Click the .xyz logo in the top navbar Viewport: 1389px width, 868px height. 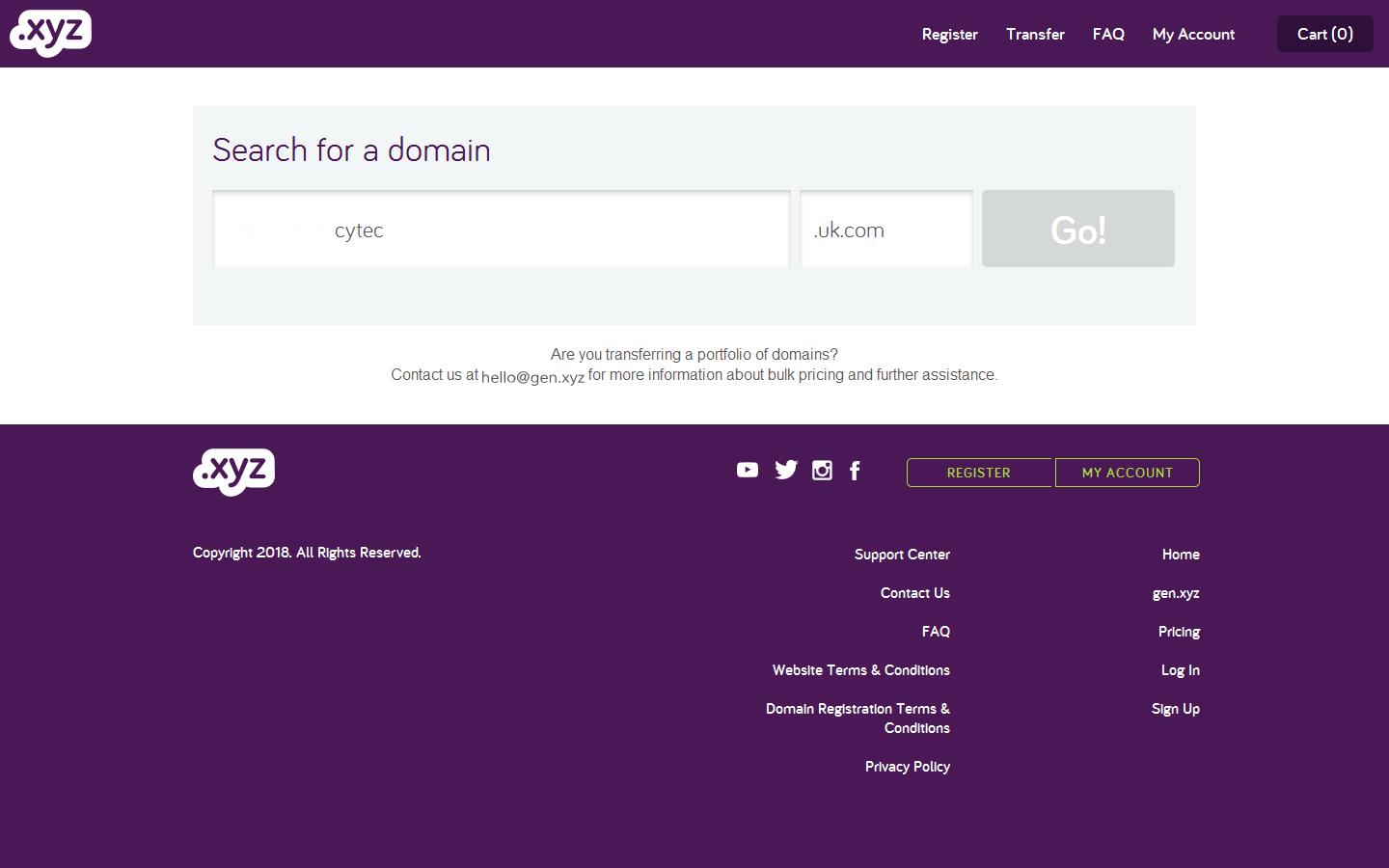point(50,33)
